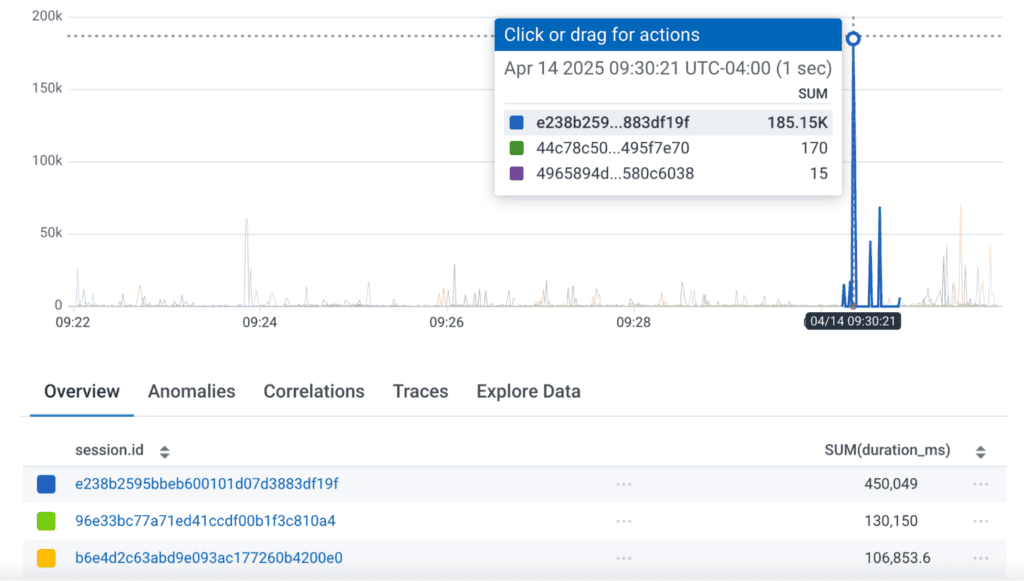This screenshot has height=581, width=1024.
Task: Open the Correlations tab
Action: pyautogui.click(x=314, y=392)
